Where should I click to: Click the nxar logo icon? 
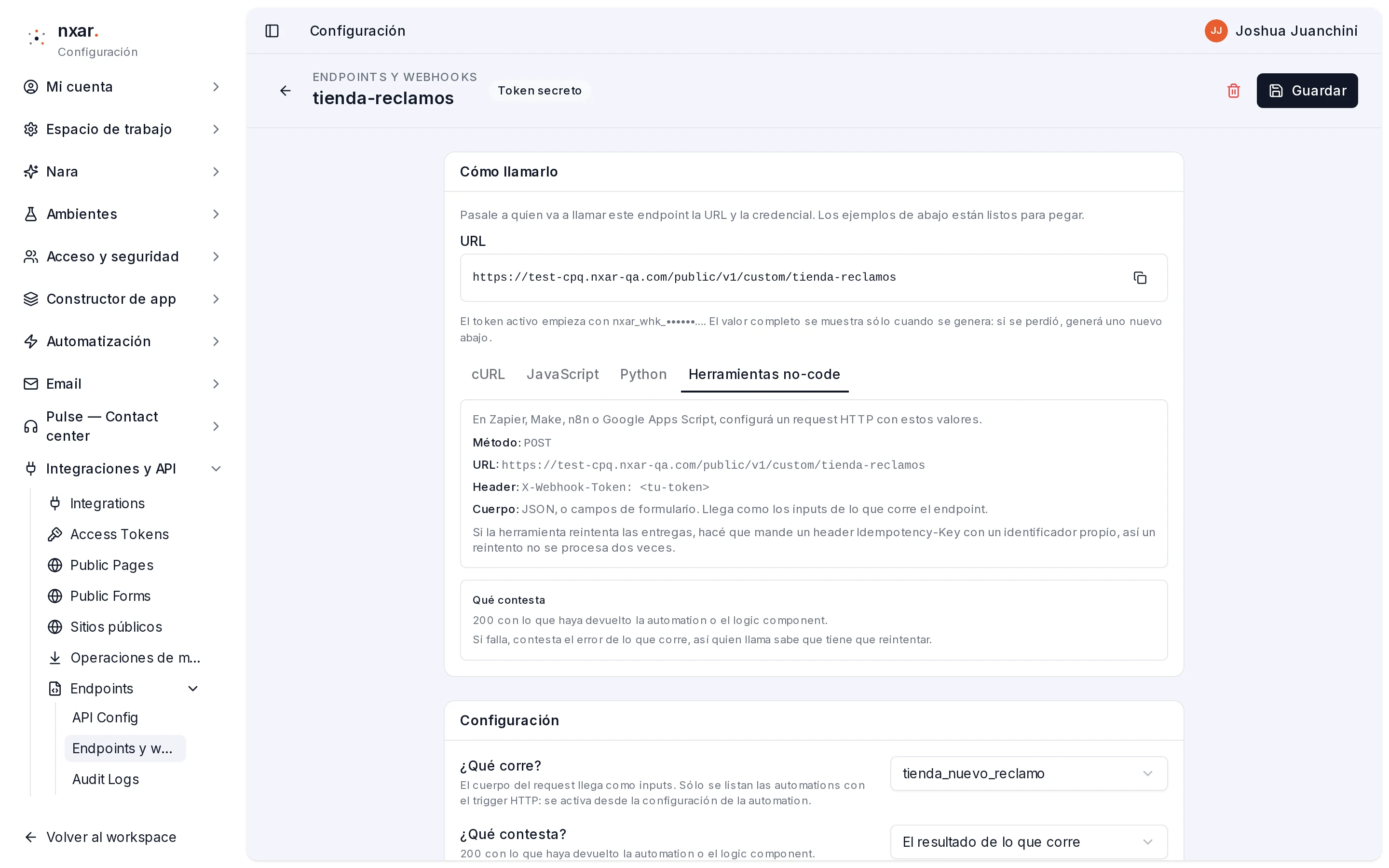37,38
